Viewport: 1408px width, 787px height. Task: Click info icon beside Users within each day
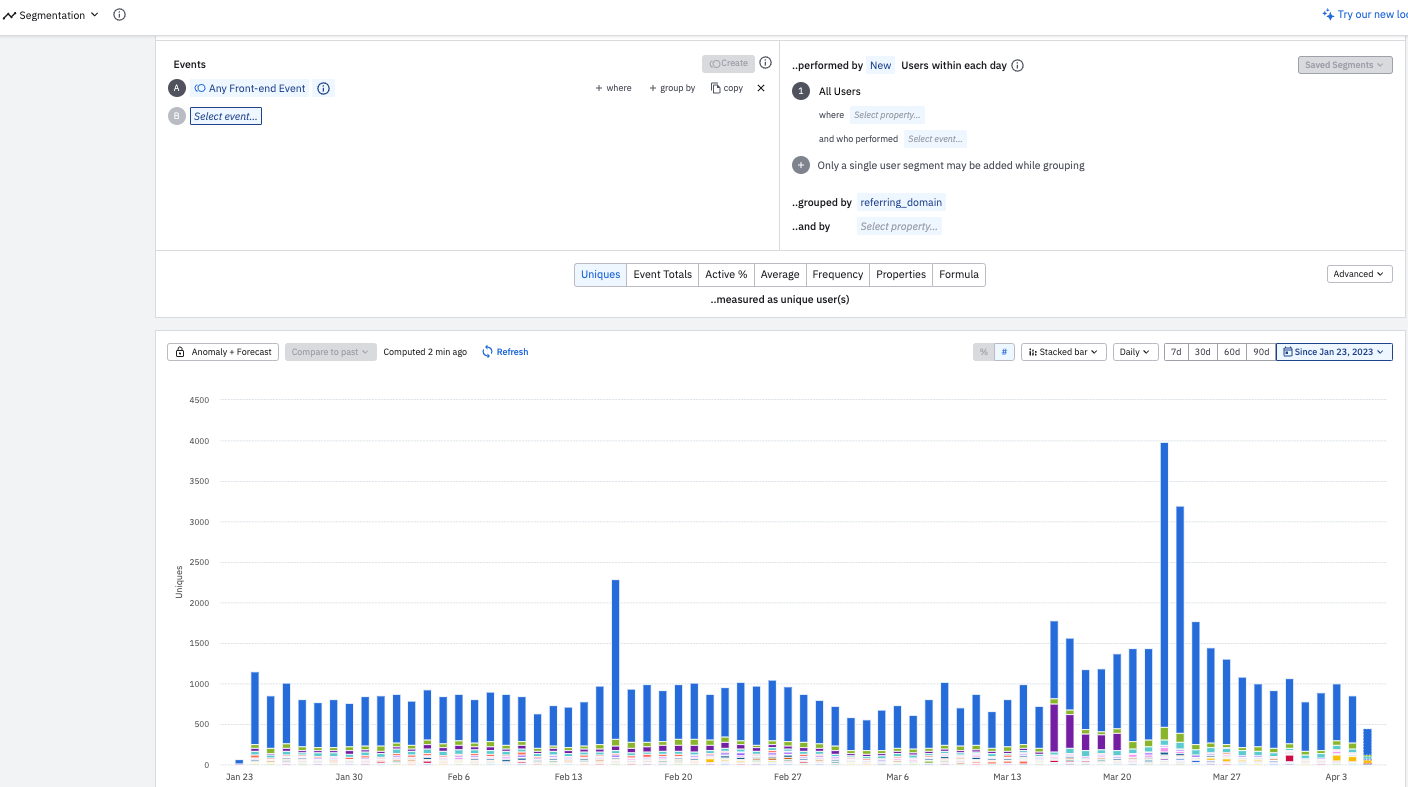[x=1017, y=65]
